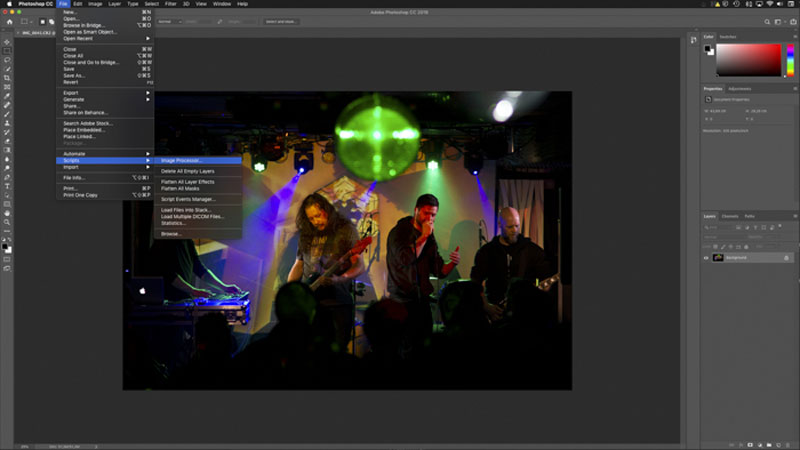Pick a hue on the rainbow color strip
The width and height of the screenshot is (800, 450).
[x=790, y=60]
